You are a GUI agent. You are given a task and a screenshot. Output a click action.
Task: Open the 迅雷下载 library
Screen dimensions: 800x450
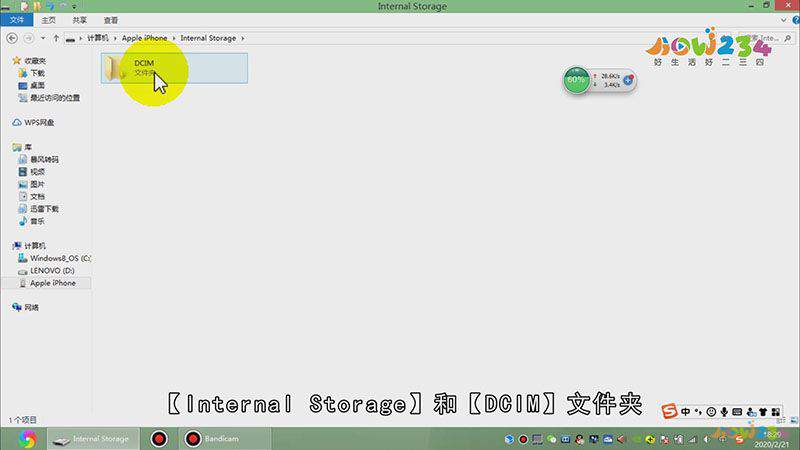(44, 209)
